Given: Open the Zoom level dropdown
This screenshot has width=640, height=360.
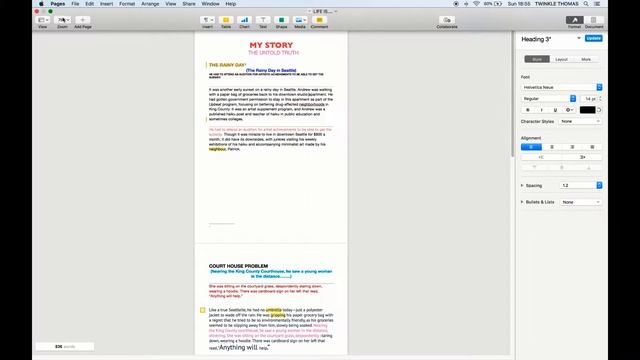Looking at the screenshot, I should tap(62, 20).
